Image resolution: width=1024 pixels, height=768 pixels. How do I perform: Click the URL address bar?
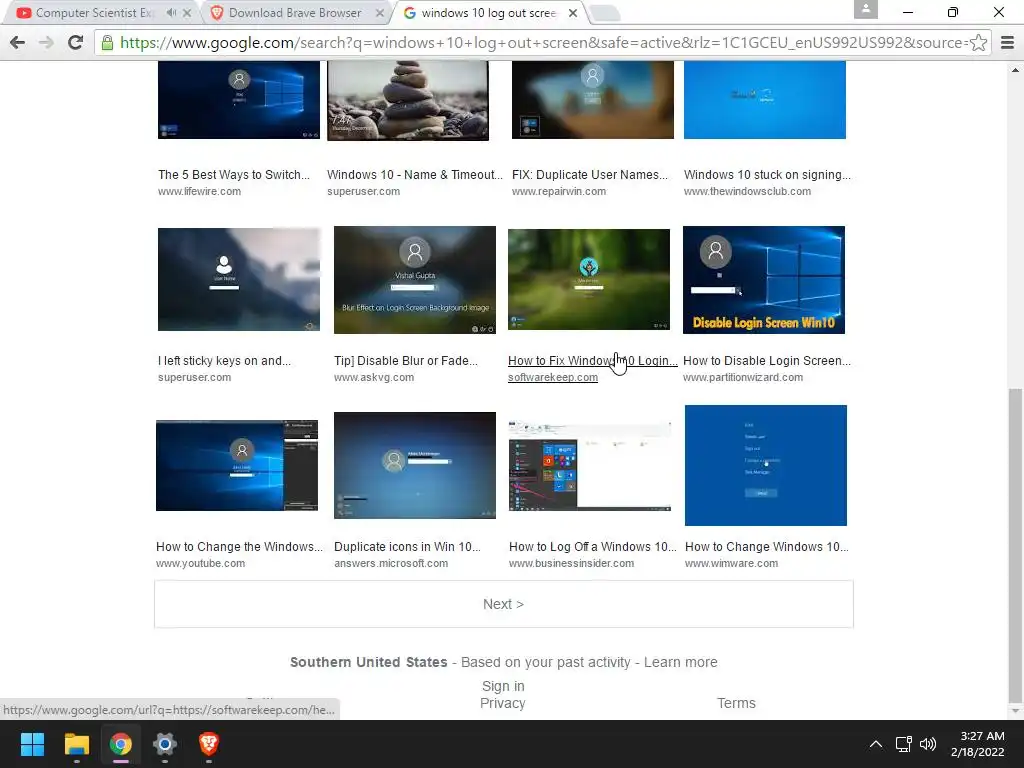542,42
